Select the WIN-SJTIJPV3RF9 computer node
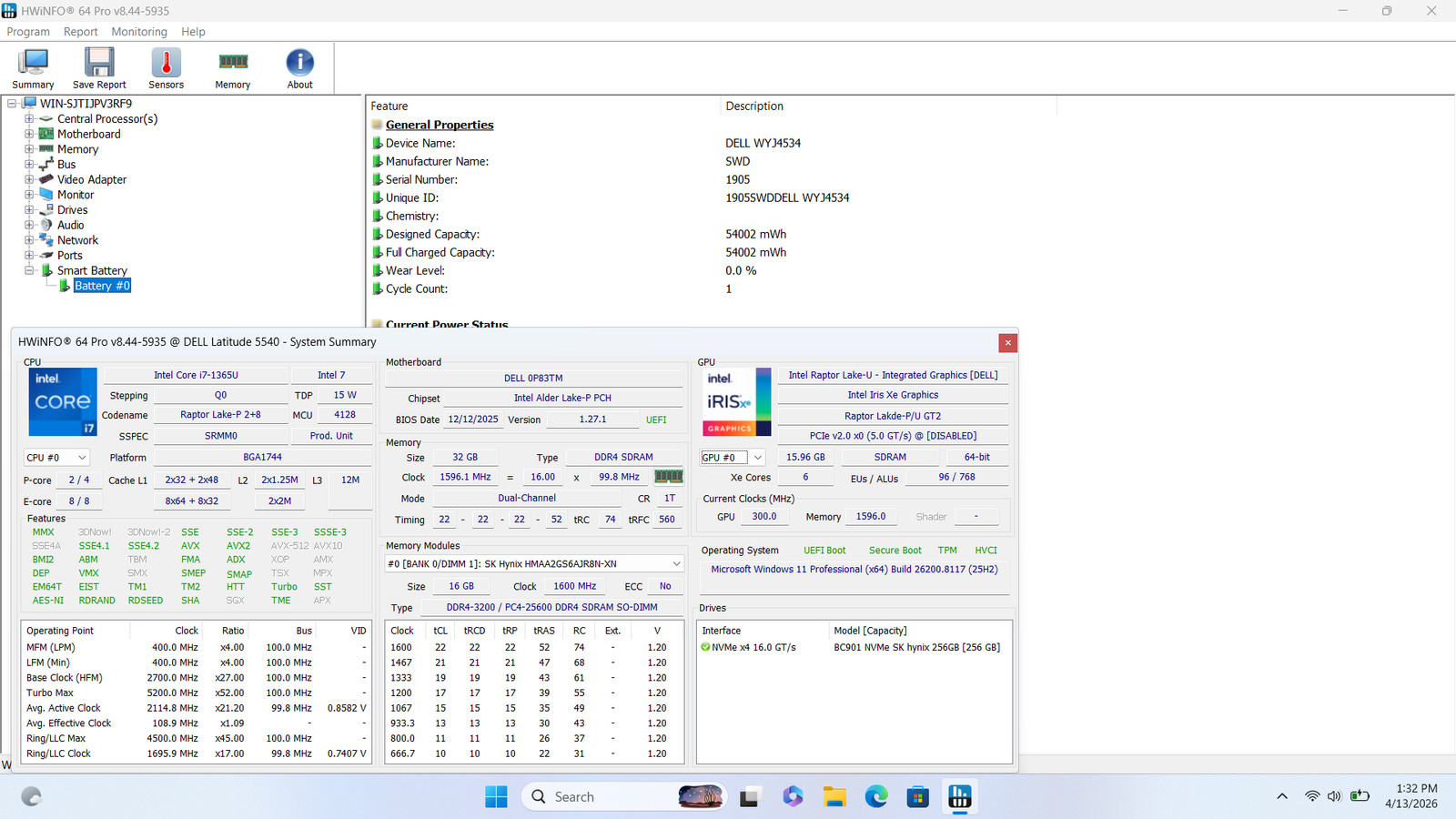The image size is (1456, 819). [x=86, y=104]
